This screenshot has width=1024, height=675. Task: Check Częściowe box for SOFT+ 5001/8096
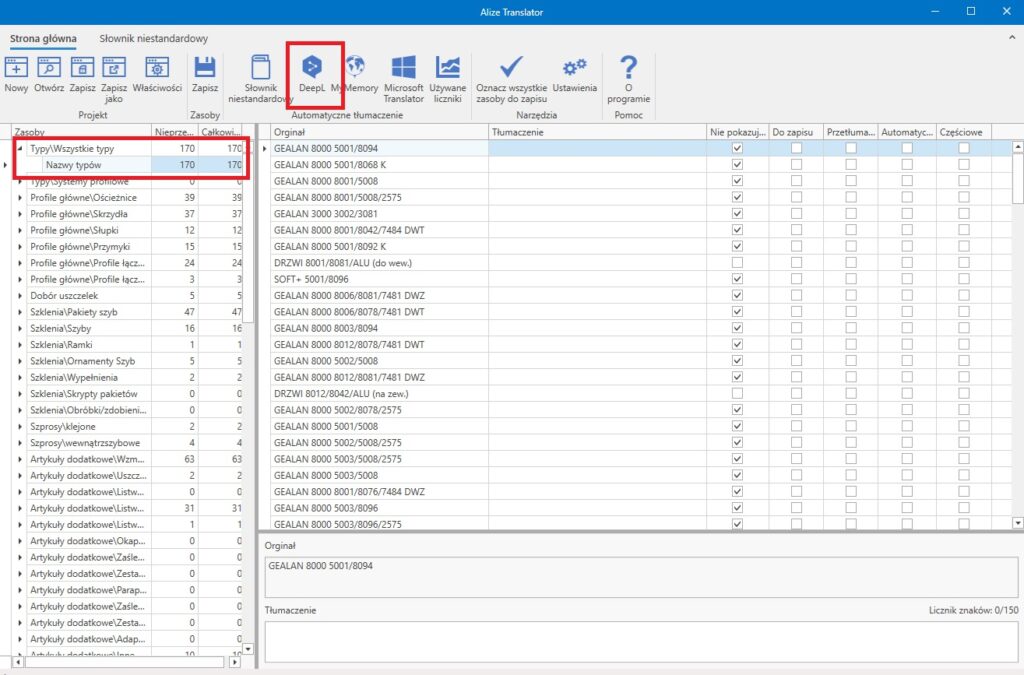964,279
